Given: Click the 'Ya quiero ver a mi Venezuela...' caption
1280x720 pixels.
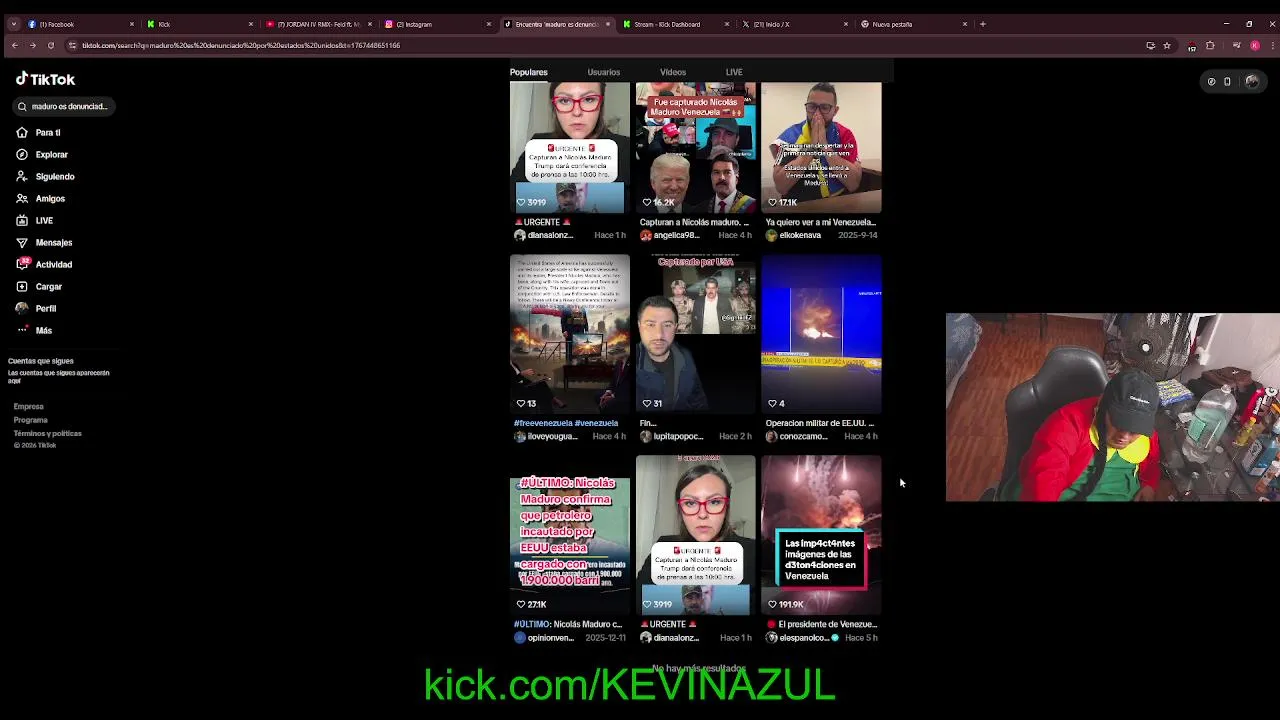Looking at the screenshot, I should pyautogui.click(x=821, y=222).
